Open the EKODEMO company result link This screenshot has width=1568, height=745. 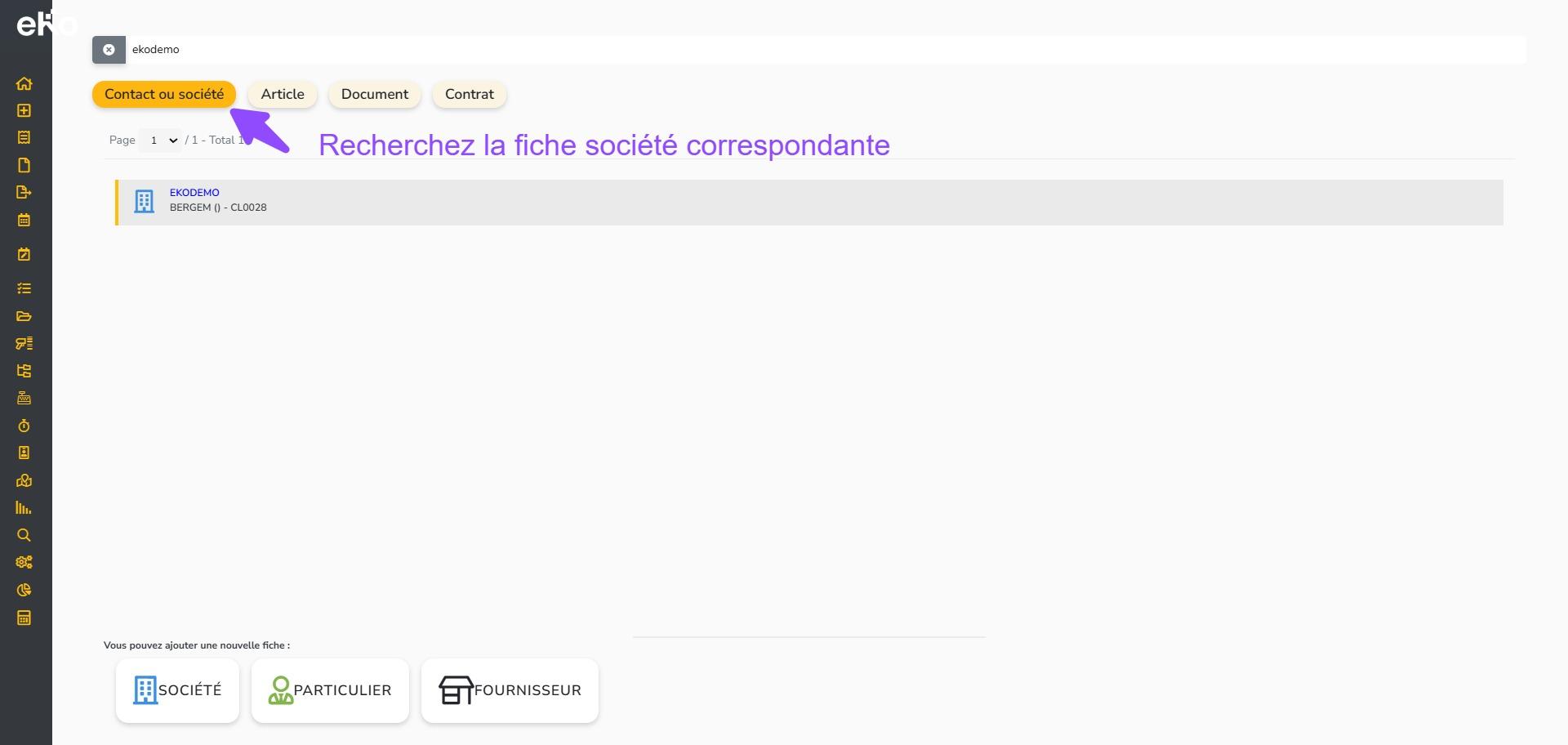194,193
